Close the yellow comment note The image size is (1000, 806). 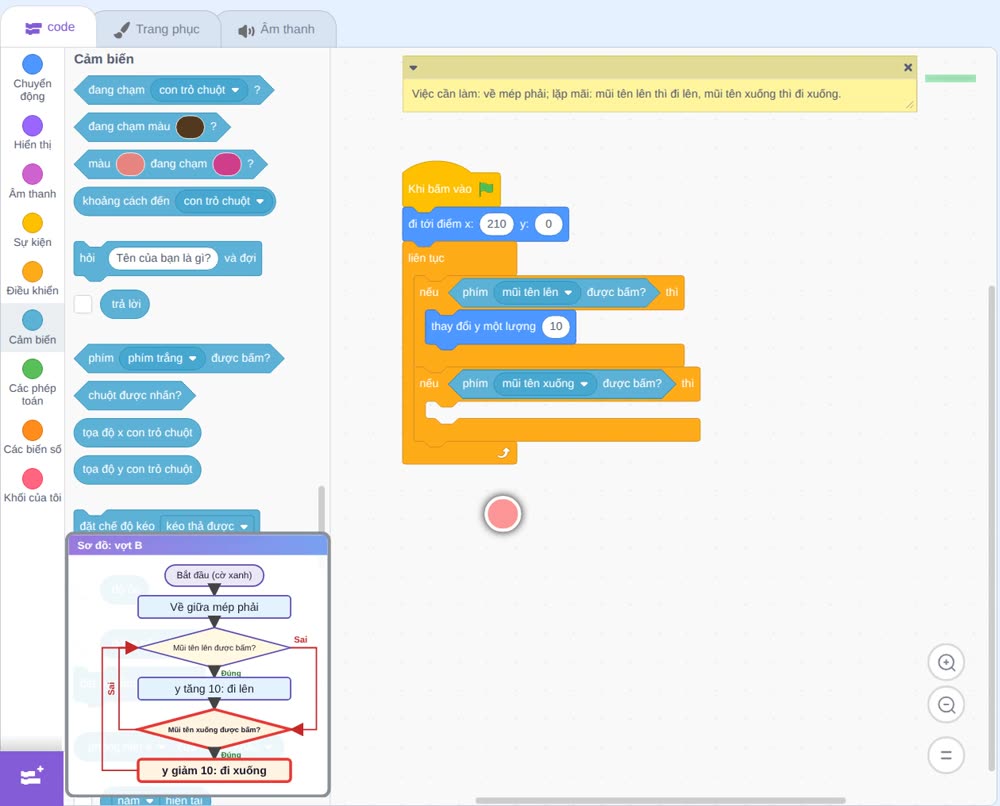[x=908, y=68]
